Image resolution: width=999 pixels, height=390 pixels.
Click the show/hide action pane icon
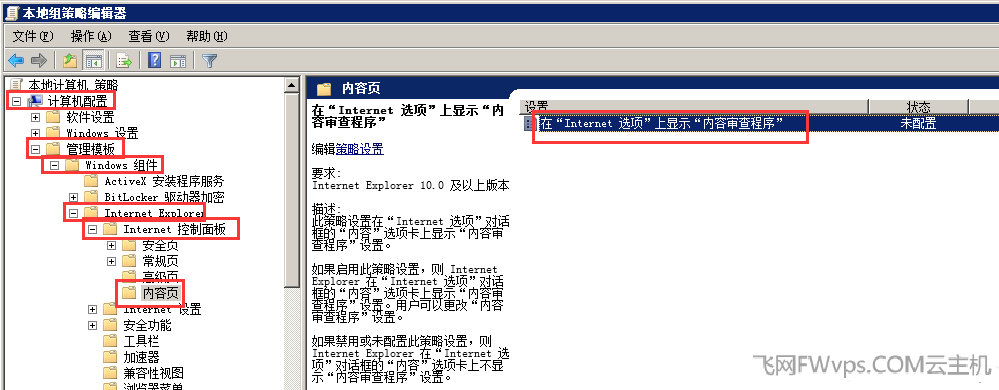click(x=178, y=61)
